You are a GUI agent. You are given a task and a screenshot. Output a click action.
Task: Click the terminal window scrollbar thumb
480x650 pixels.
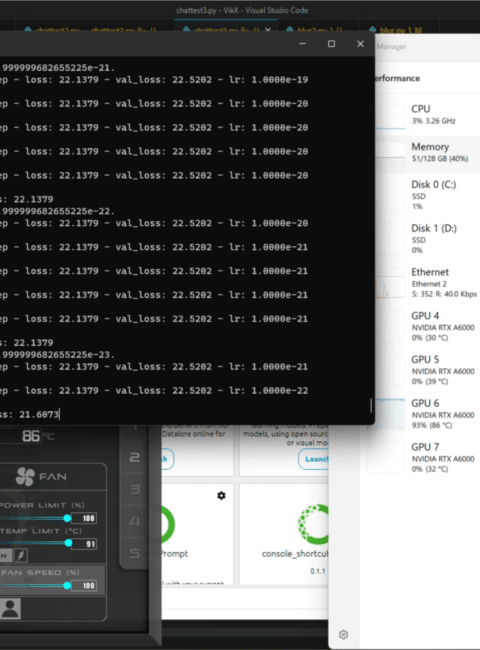[371, 405]
